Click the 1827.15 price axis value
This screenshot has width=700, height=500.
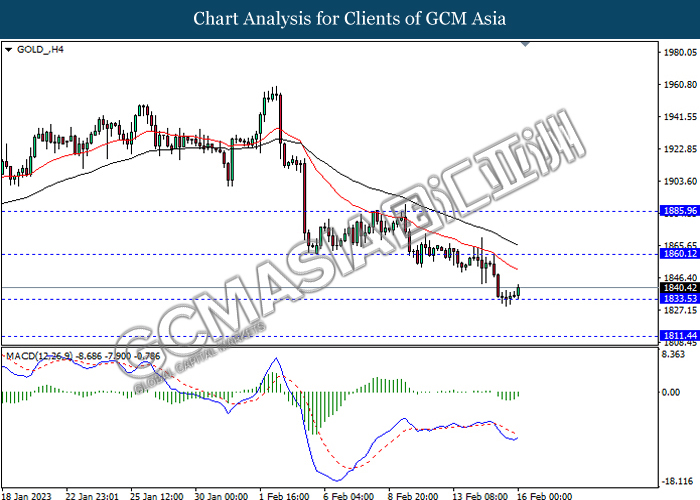(680, 310)
